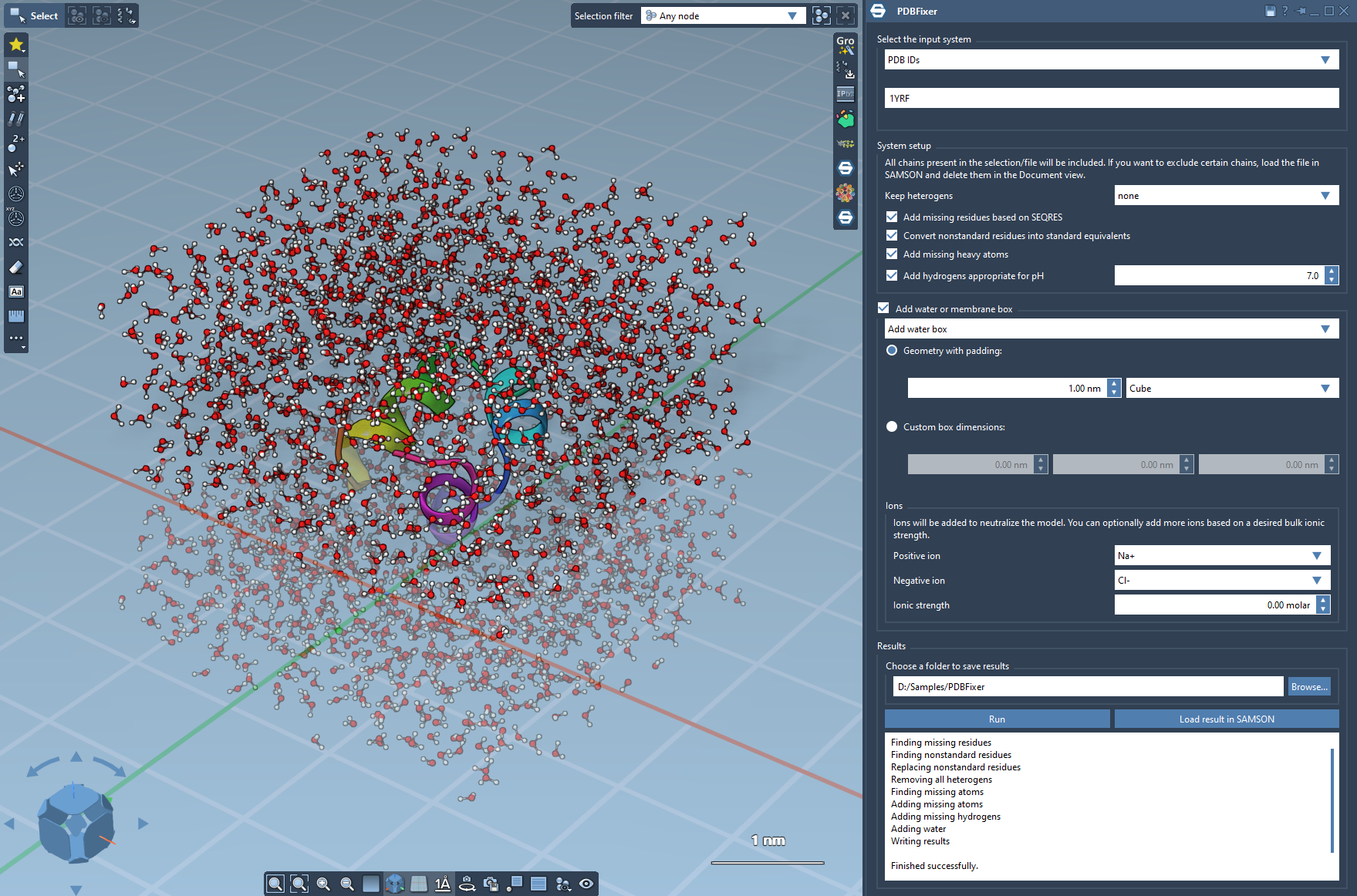Click the 1YRF PDB ID input field
This screenshot has height=896, width=1357.
tap(1112, 98)
